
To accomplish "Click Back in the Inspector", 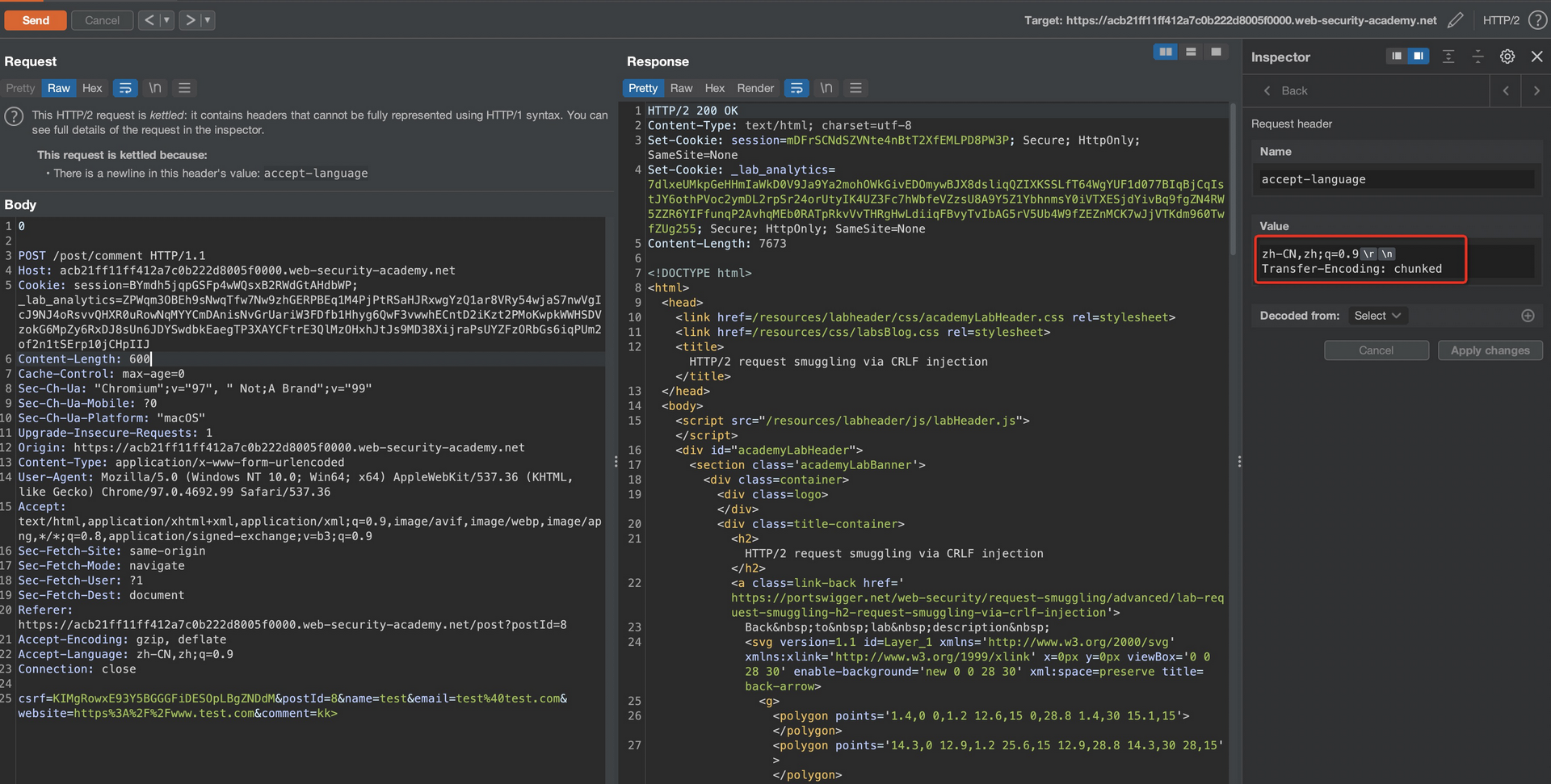I will point(1285,90).
